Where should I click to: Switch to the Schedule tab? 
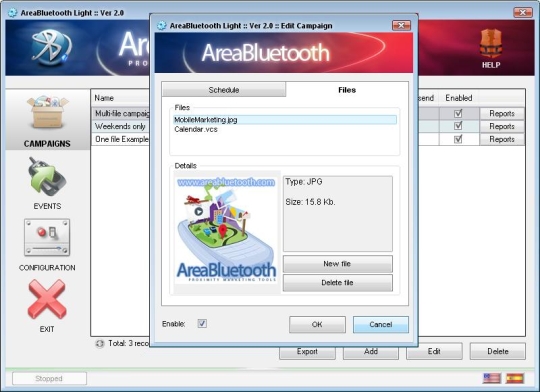click(x=224, y=90)
